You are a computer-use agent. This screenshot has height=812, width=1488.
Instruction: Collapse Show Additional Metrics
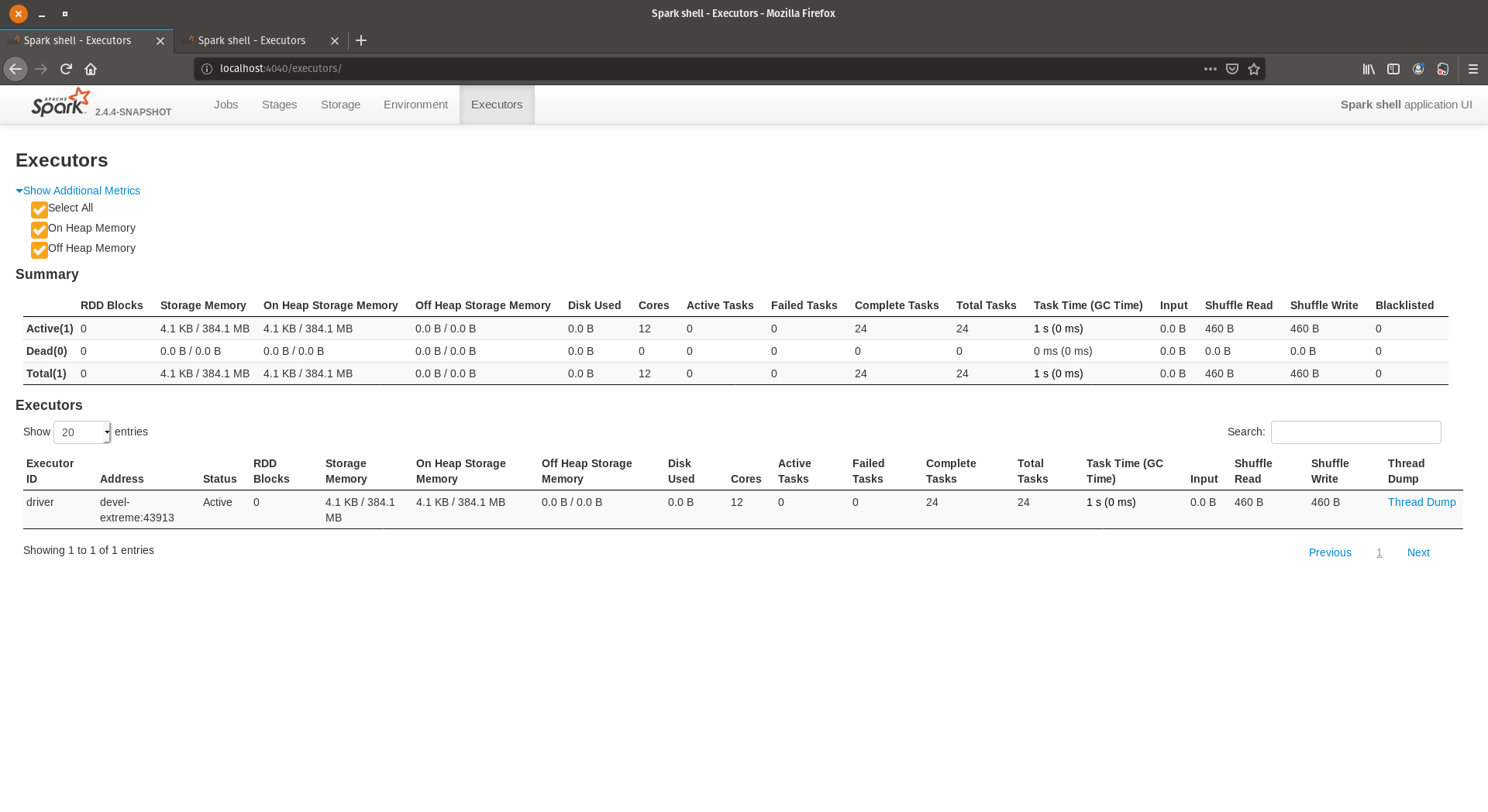click(78, 191)
